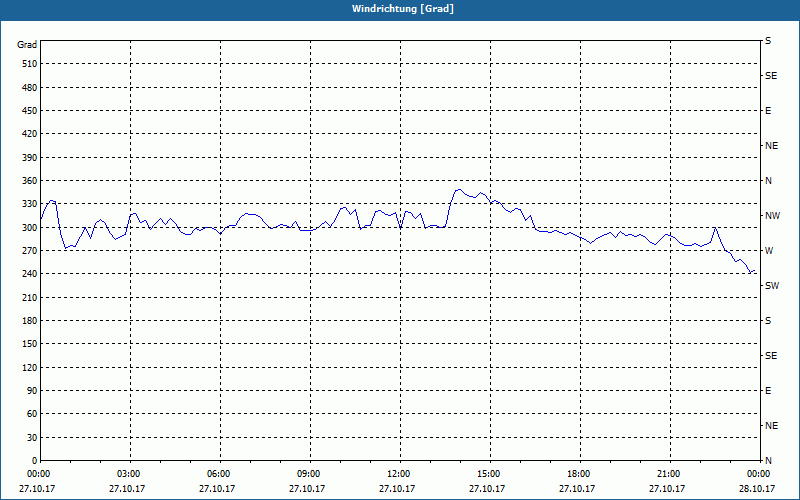Select the 18:00 time axis label
The image size is (800, 500).
point(579,474)
